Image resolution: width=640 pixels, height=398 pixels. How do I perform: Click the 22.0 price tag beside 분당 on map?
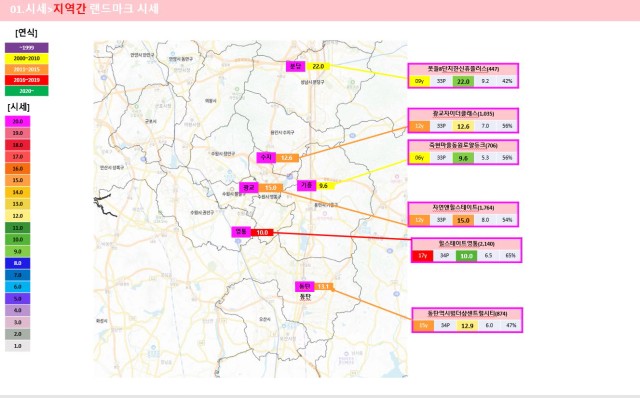318,66
